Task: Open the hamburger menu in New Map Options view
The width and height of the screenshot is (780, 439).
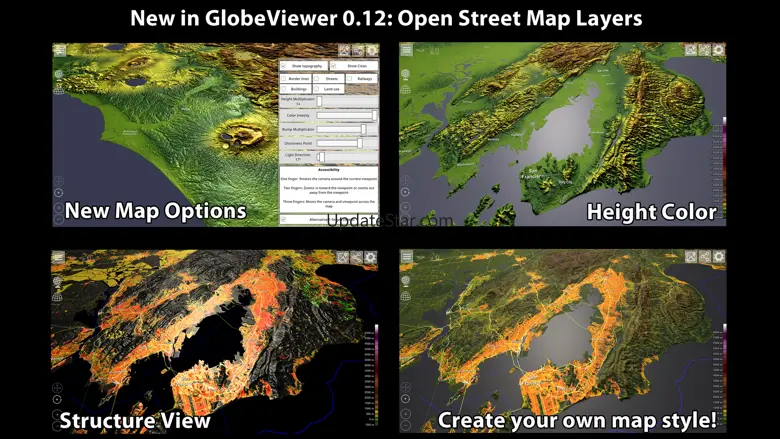Action: click(x=60, y=50)
